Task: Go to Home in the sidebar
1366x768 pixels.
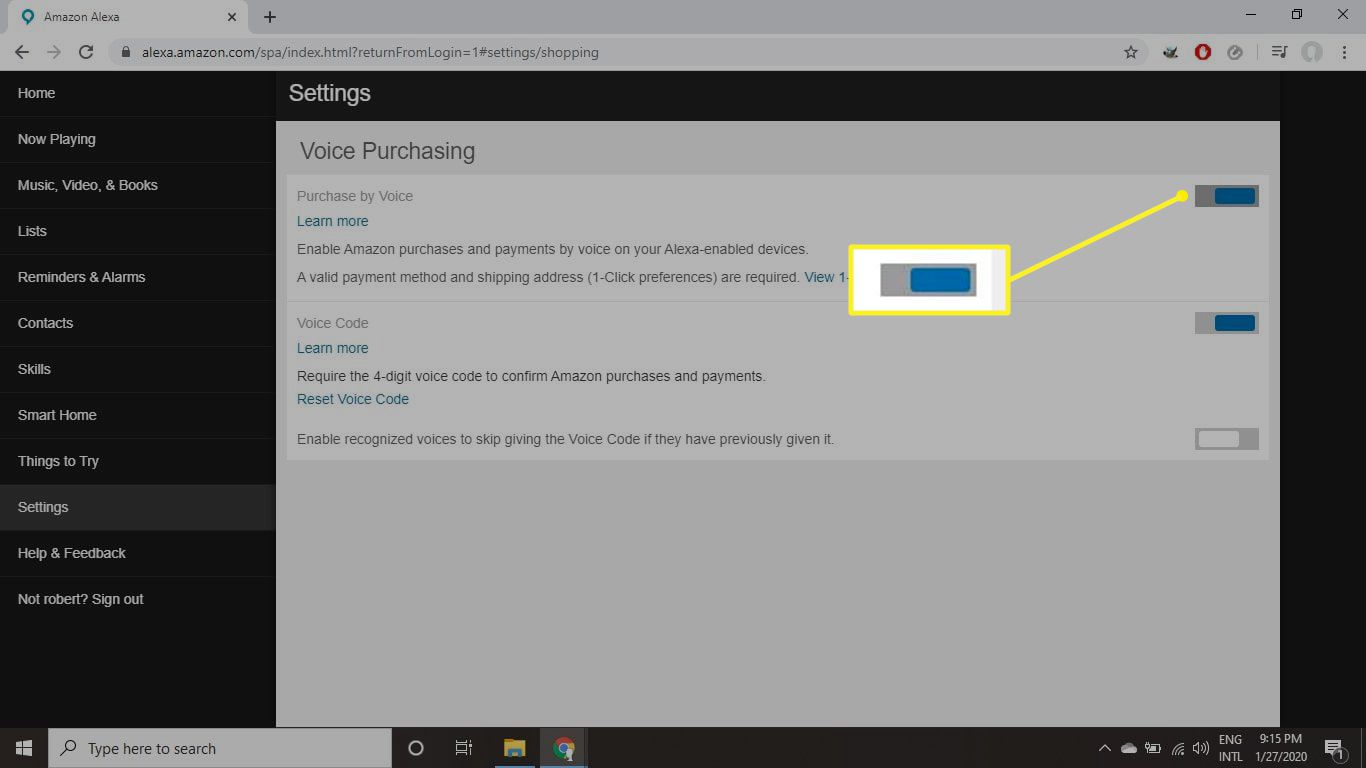Action: [x=137, y=93]
